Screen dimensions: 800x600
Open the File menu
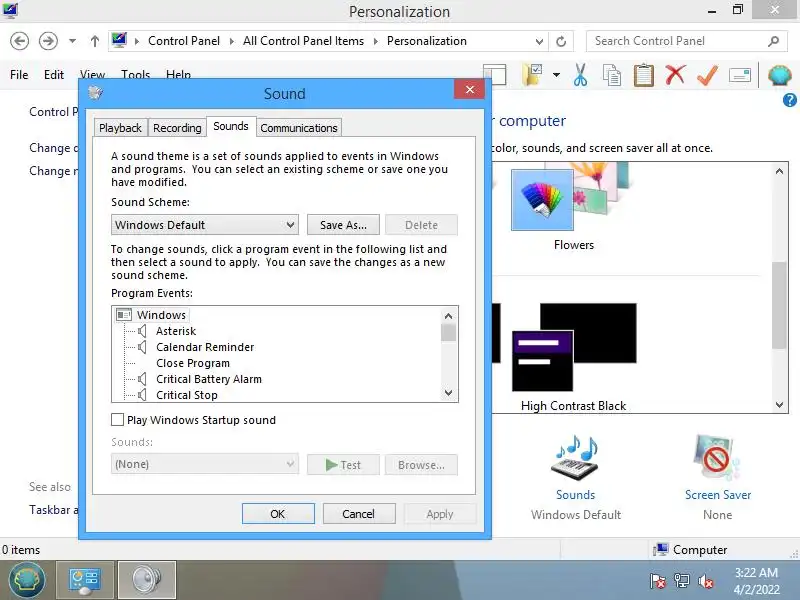coord(19,75)
